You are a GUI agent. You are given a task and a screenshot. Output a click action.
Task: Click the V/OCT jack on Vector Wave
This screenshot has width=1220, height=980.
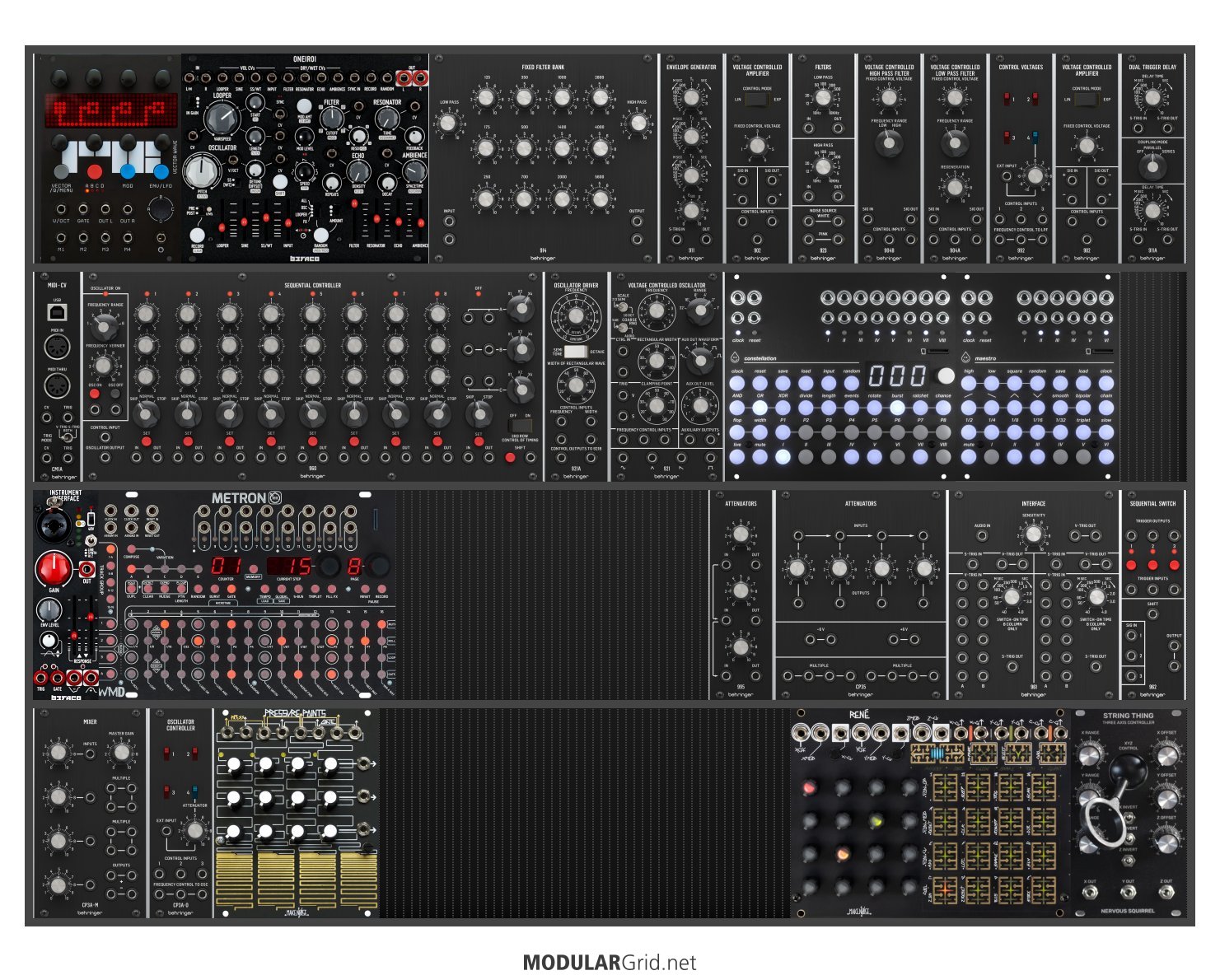pyautogui.click(x=61, y=209)
